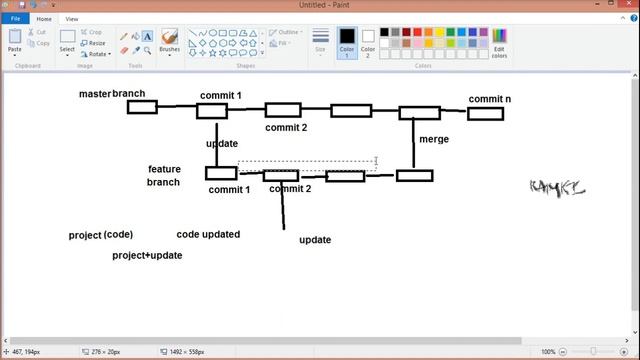
Task: Switch to the Home tab
Action: (x=44, y=19)
